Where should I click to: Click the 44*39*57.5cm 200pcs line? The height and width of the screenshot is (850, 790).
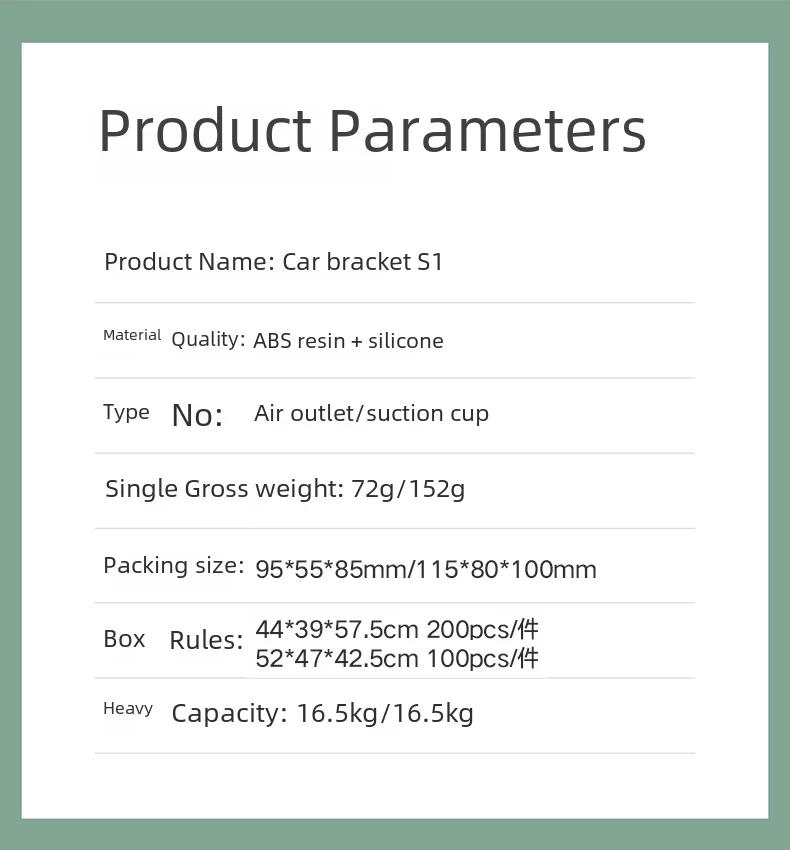[x=396, y=629]
